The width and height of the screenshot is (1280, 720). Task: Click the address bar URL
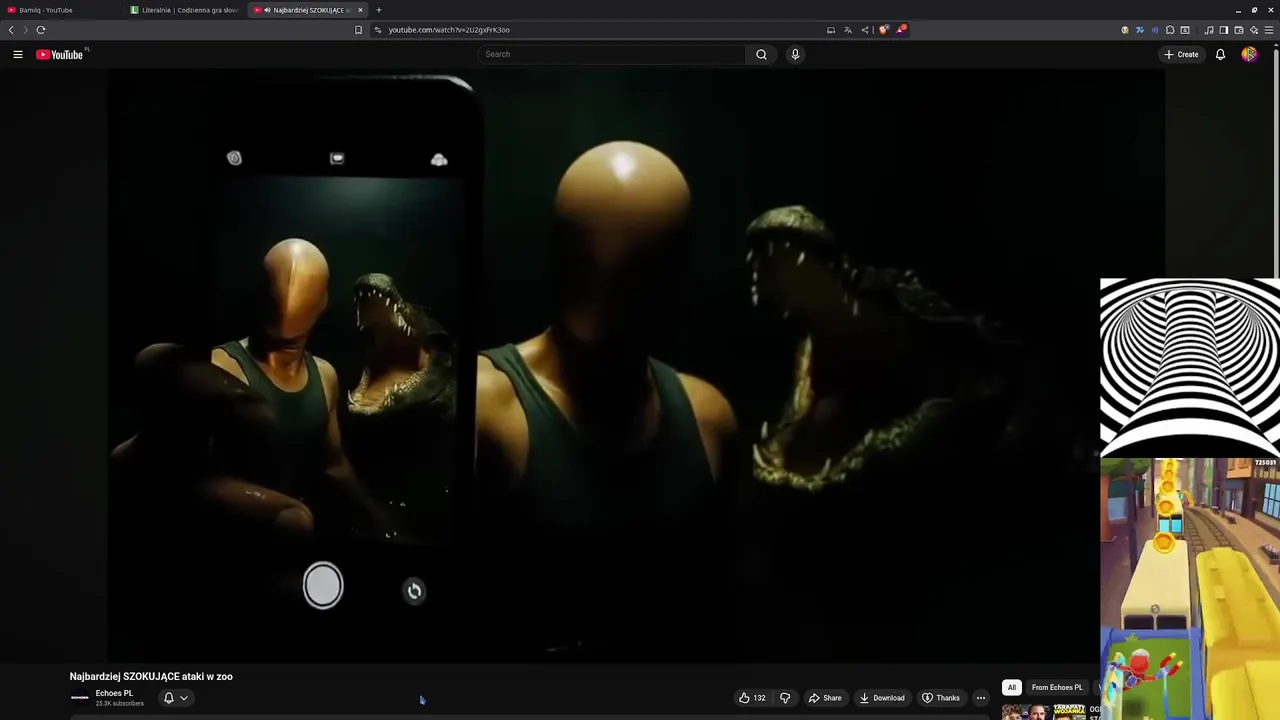coord(449,30)
